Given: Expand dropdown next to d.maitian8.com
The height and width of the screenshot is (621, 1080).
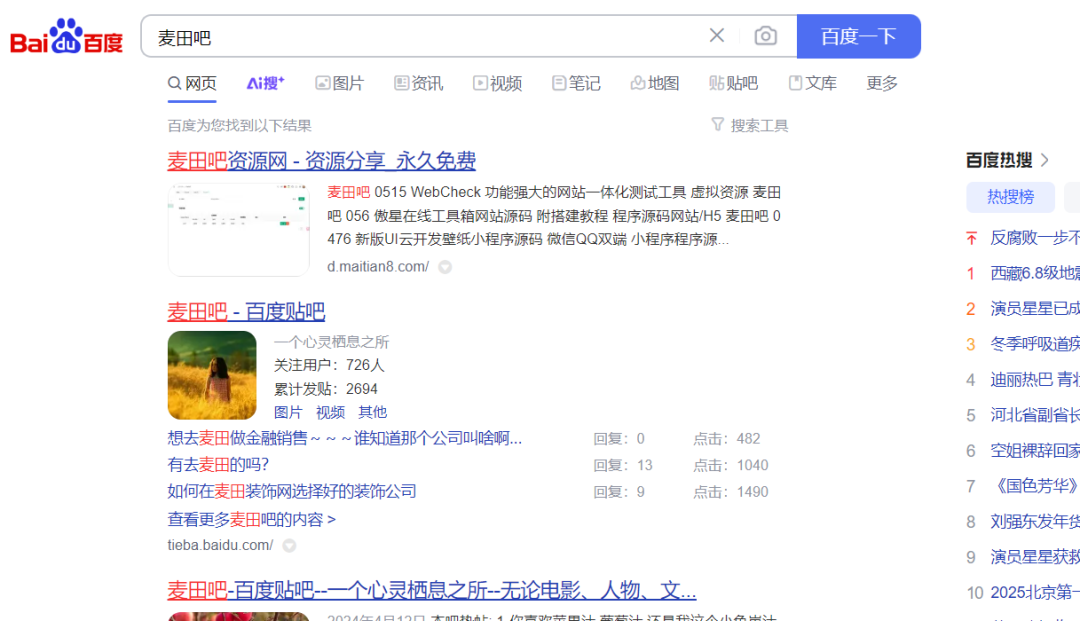Looking at the screenshot, I should point(445,267).
